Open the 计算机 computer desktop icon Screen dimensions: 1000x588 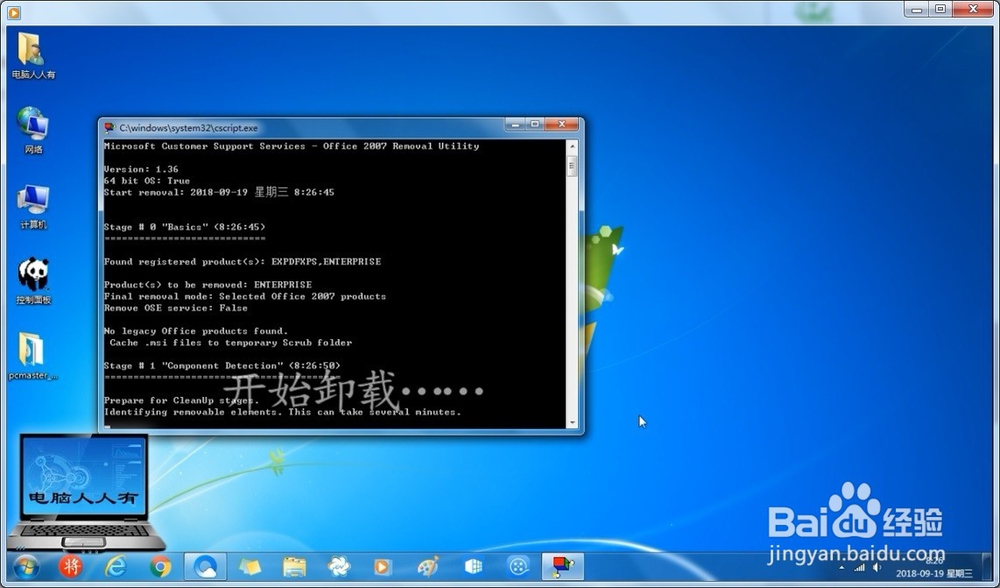point(33,206)
